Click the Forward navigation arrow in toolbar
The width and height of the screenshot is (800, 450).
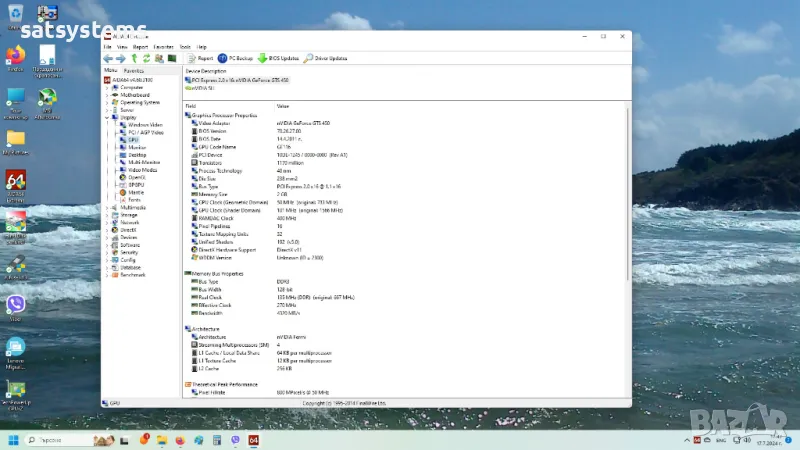click(x=120, y=59)
